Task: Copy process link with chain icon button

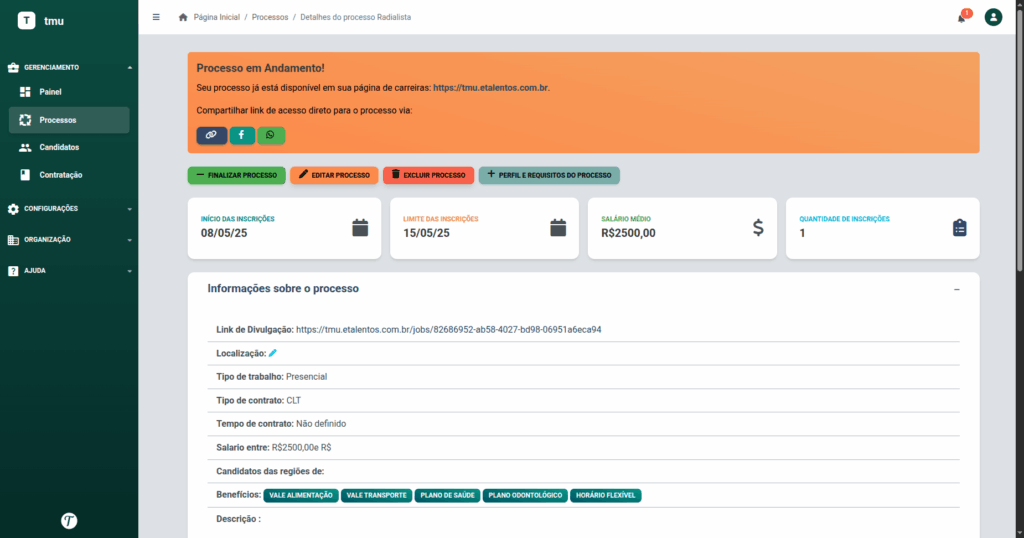Action: coord(212,135)
